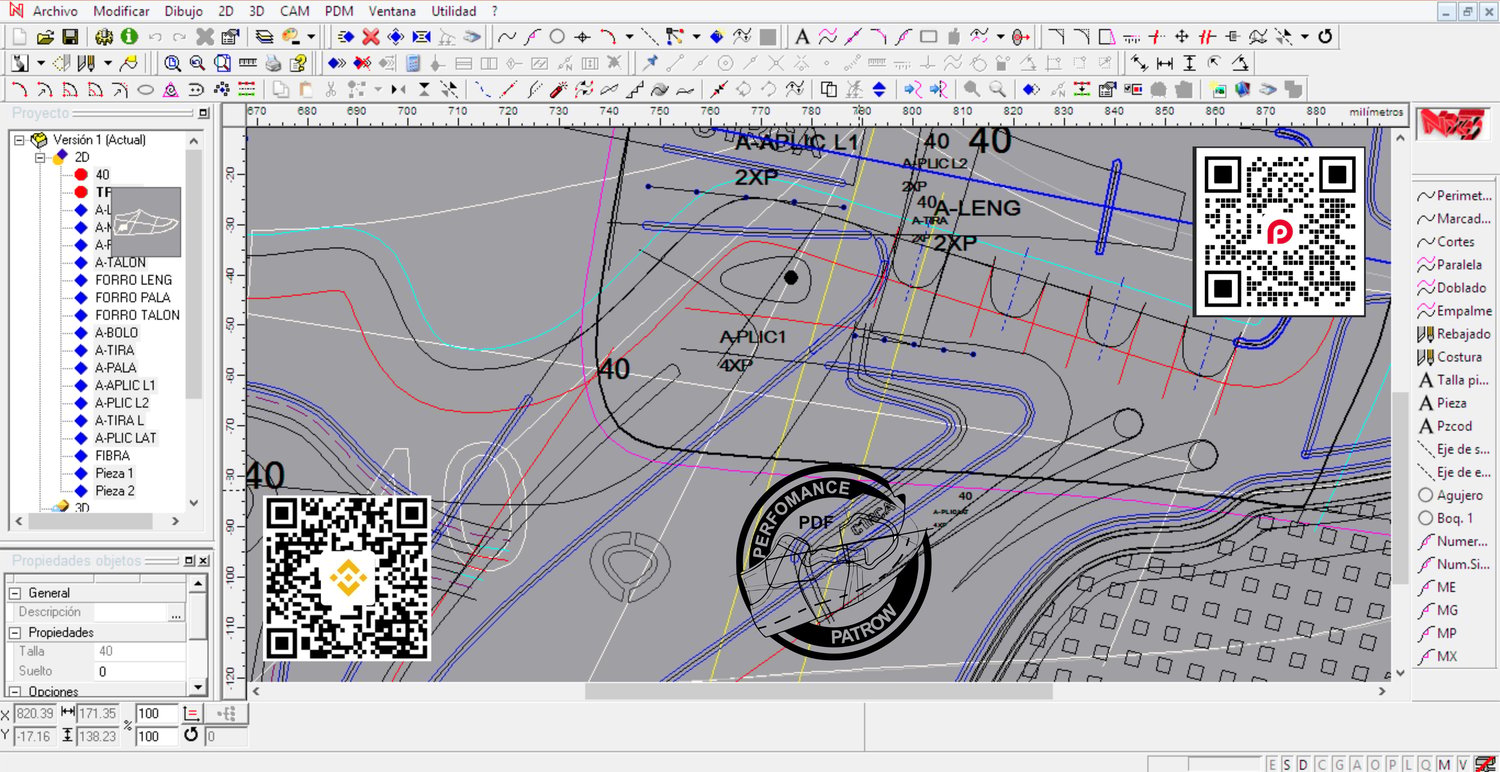1500x772 pixels.
Task: Click the printer icon
Action: click(273, 63)
